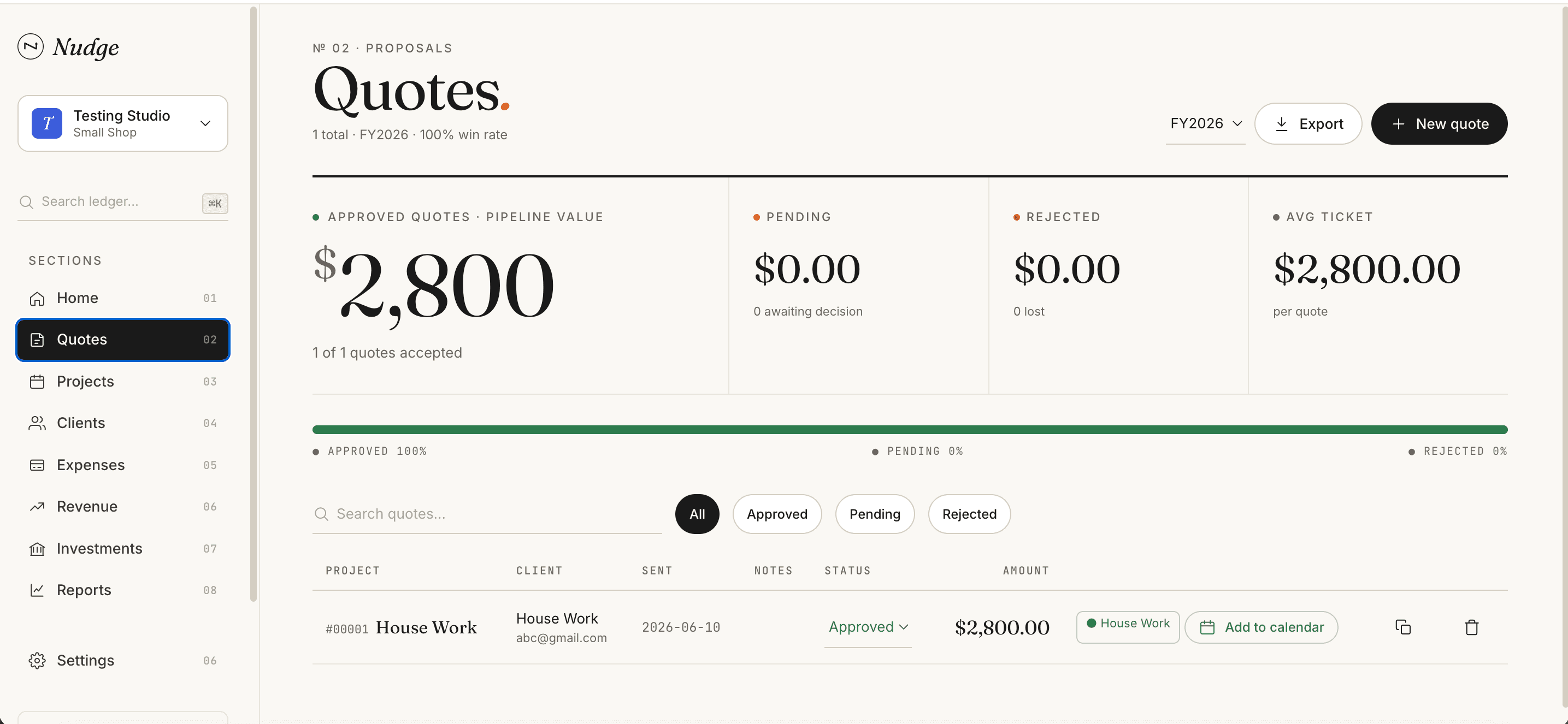
Task: Click Add to calendar button
Action: coord(1261,627)
